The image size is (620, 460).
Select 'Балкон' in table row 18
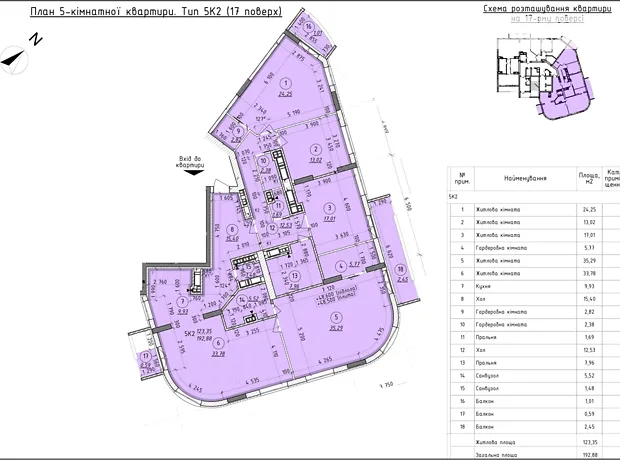pyautogui.click(x=485, y=427)
